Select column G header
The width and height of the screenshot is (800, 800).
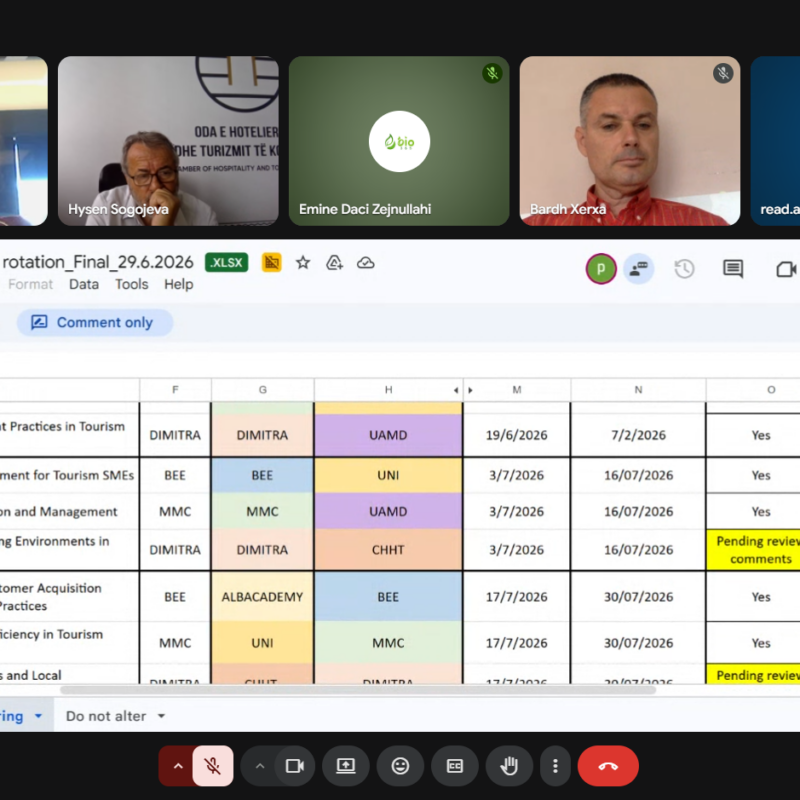[262, 390]
